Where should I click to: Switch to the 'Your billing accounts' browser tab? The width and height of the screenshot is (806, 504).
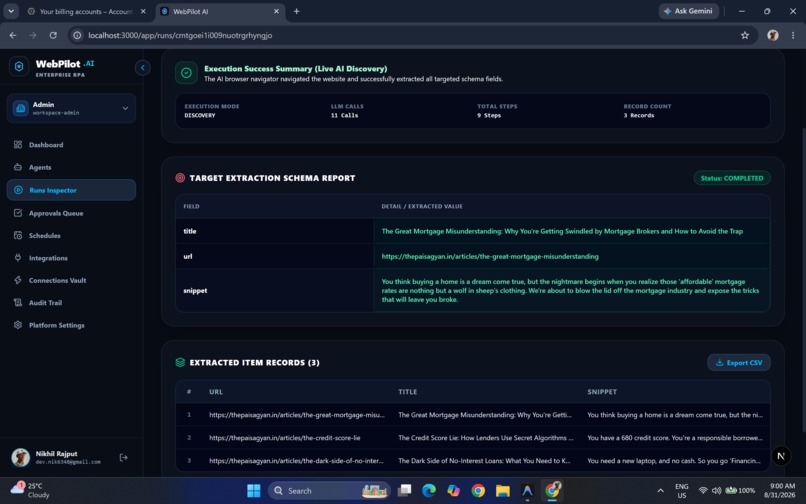(x=87, y=11)
